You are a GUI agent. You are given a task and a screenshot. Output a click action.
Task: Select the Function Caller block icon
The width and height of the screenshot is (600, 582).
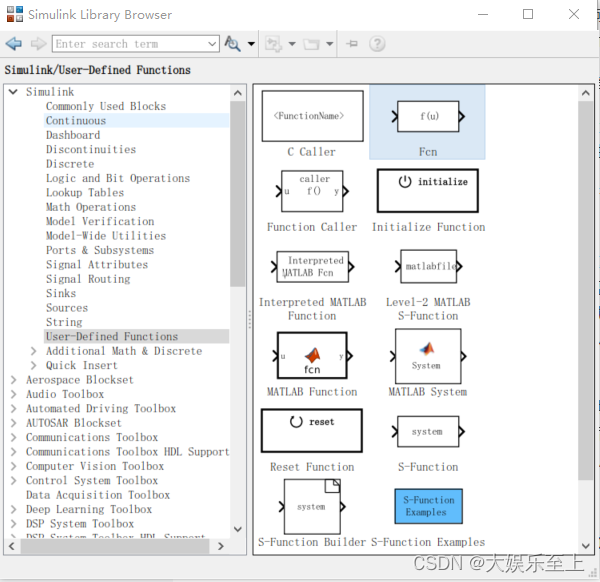(312, 191)
